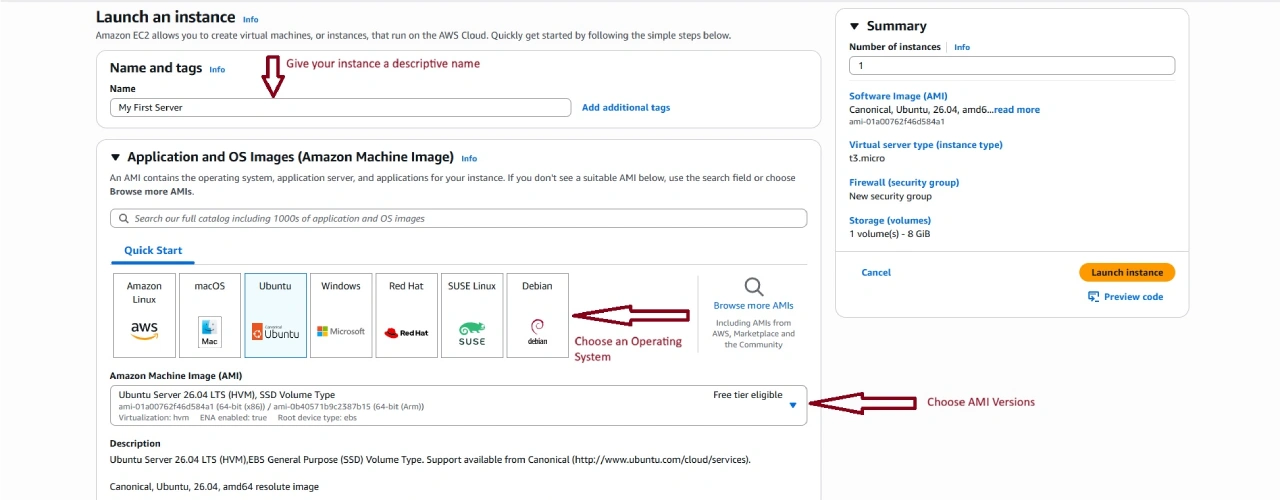Click the Cancel button in Summary
Image resolution: width=1280 pixels, height=500 pixels.
click(876, 272)
